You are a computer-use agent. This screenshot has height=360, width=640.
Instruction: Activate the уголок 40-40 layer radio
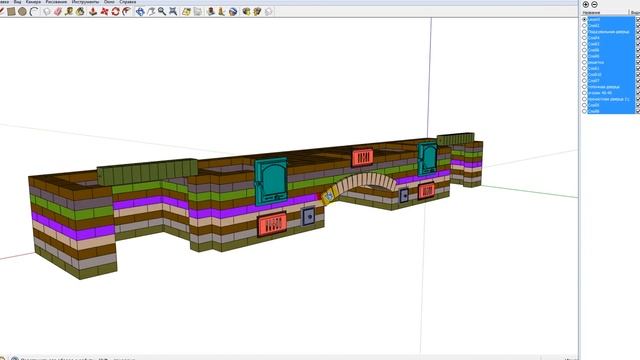point(584,93)
